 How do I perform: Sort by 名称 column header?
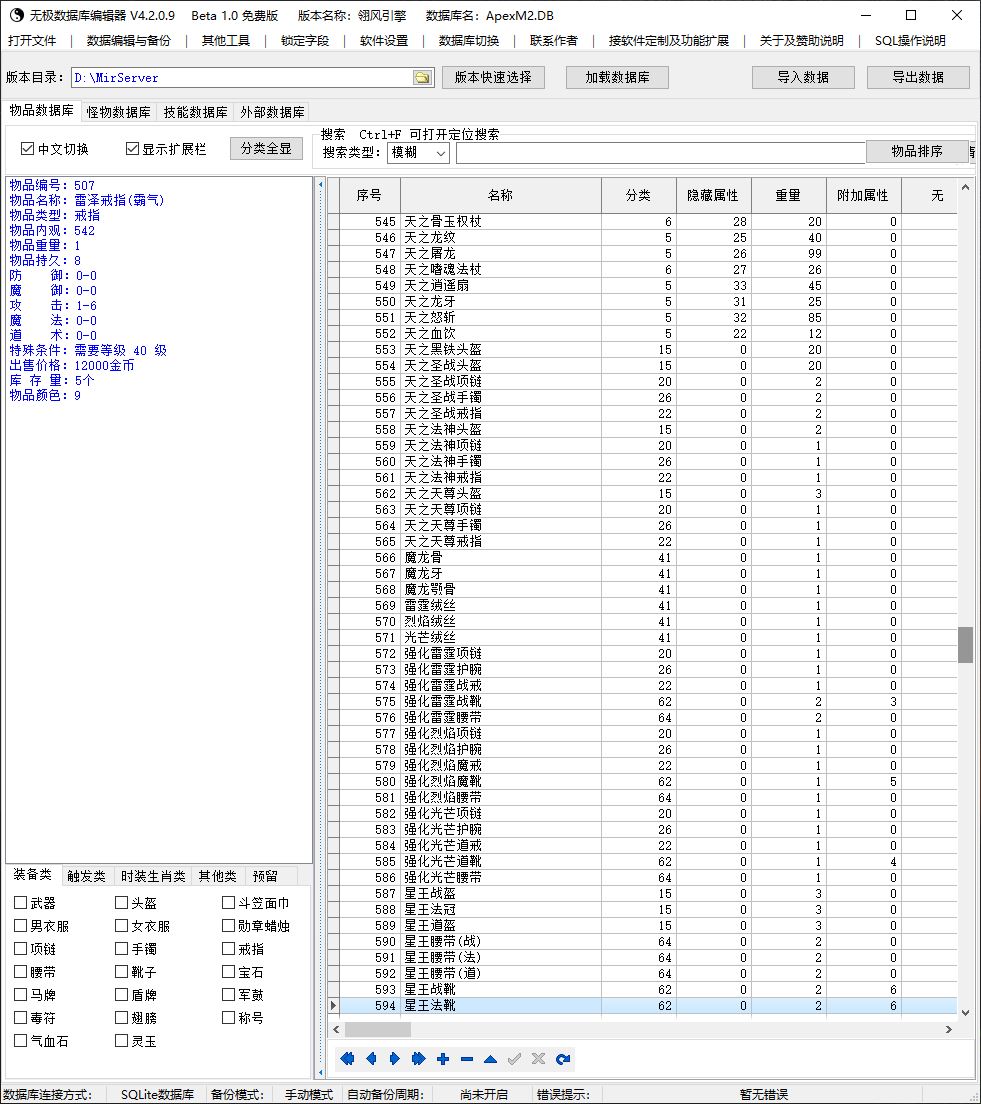point(500,195)
